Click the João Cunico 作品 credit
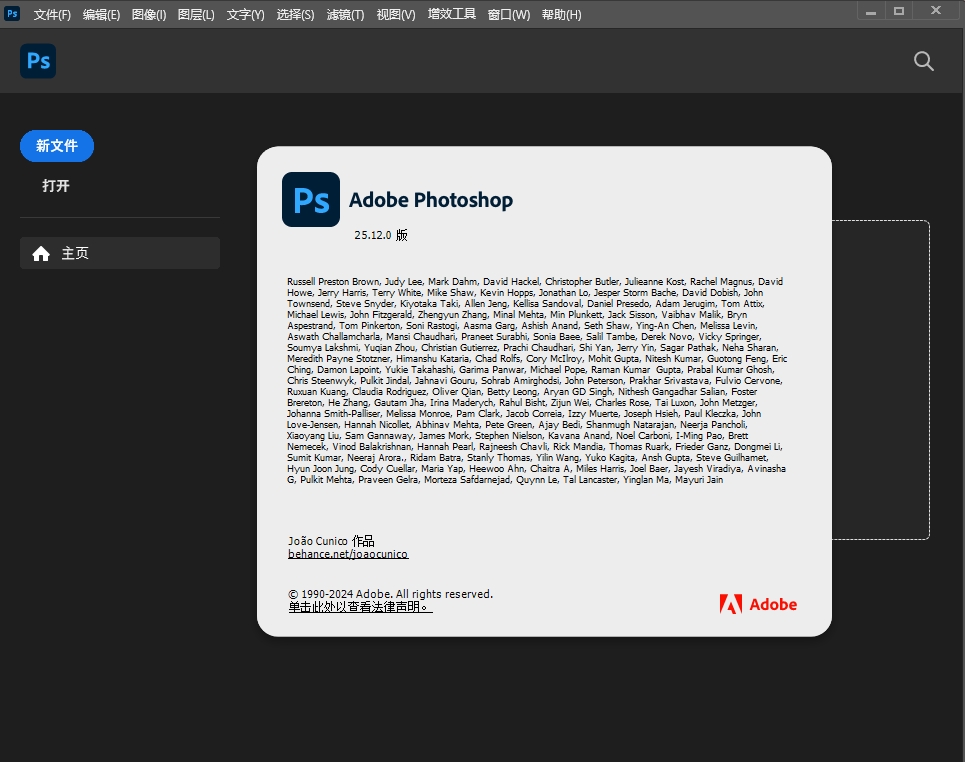 tap(331, 540)
